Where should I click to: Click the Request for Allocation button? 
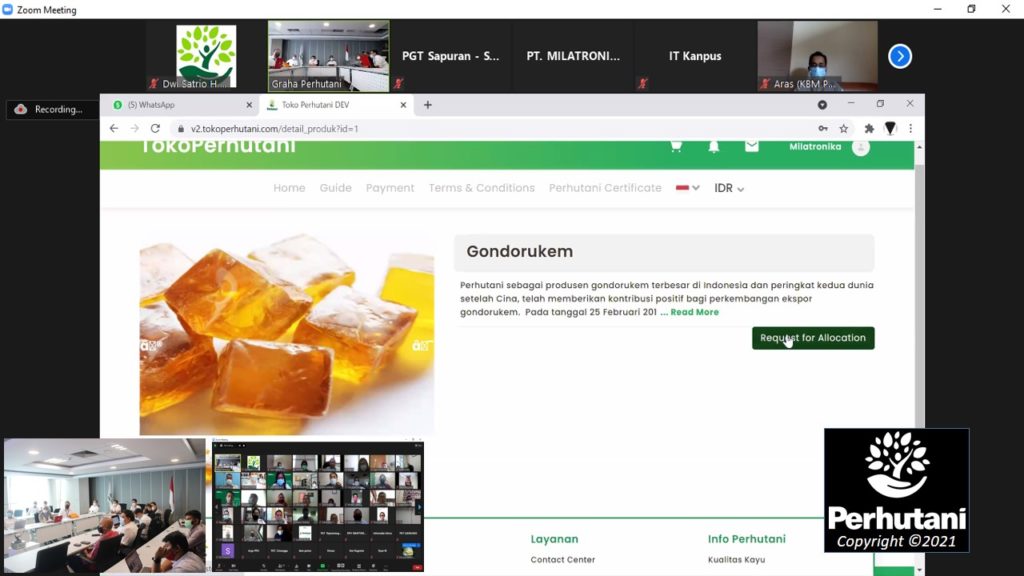[x=813, y=338]
